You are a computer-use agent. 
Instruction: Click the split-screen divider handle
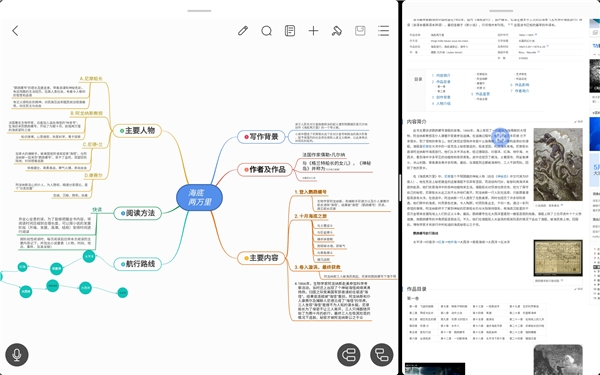point(399,188)
